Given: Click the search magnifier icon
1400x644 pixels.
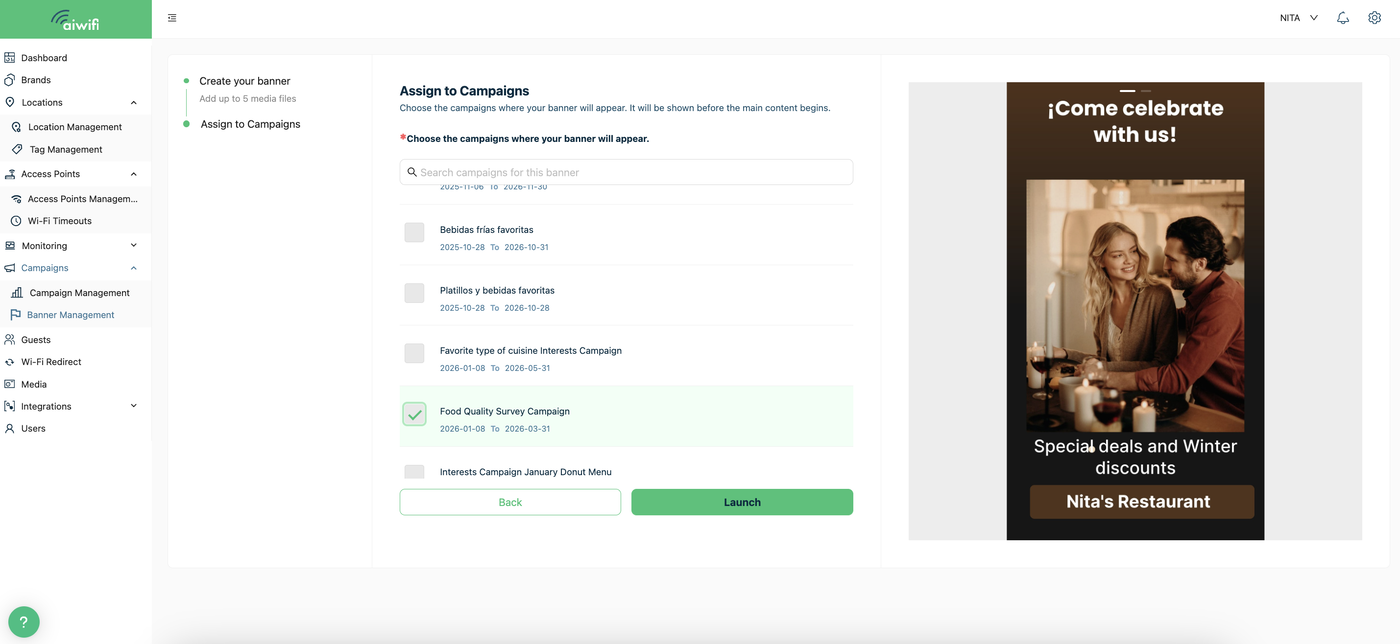Looking at the screenshot, I should [x=412, y=172].
